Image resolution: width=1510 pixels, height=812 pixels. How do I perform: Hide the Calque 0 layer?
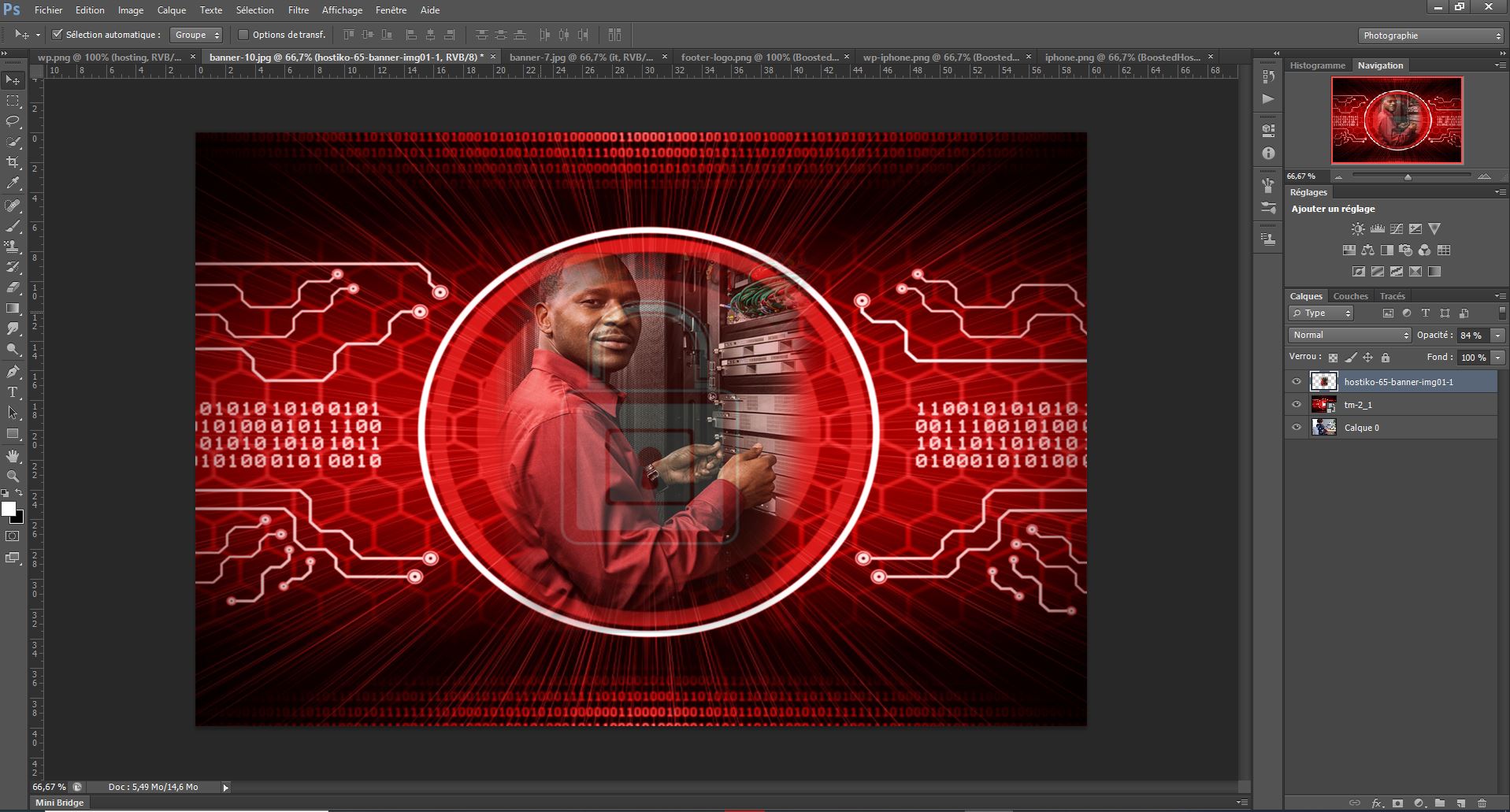1297,428
